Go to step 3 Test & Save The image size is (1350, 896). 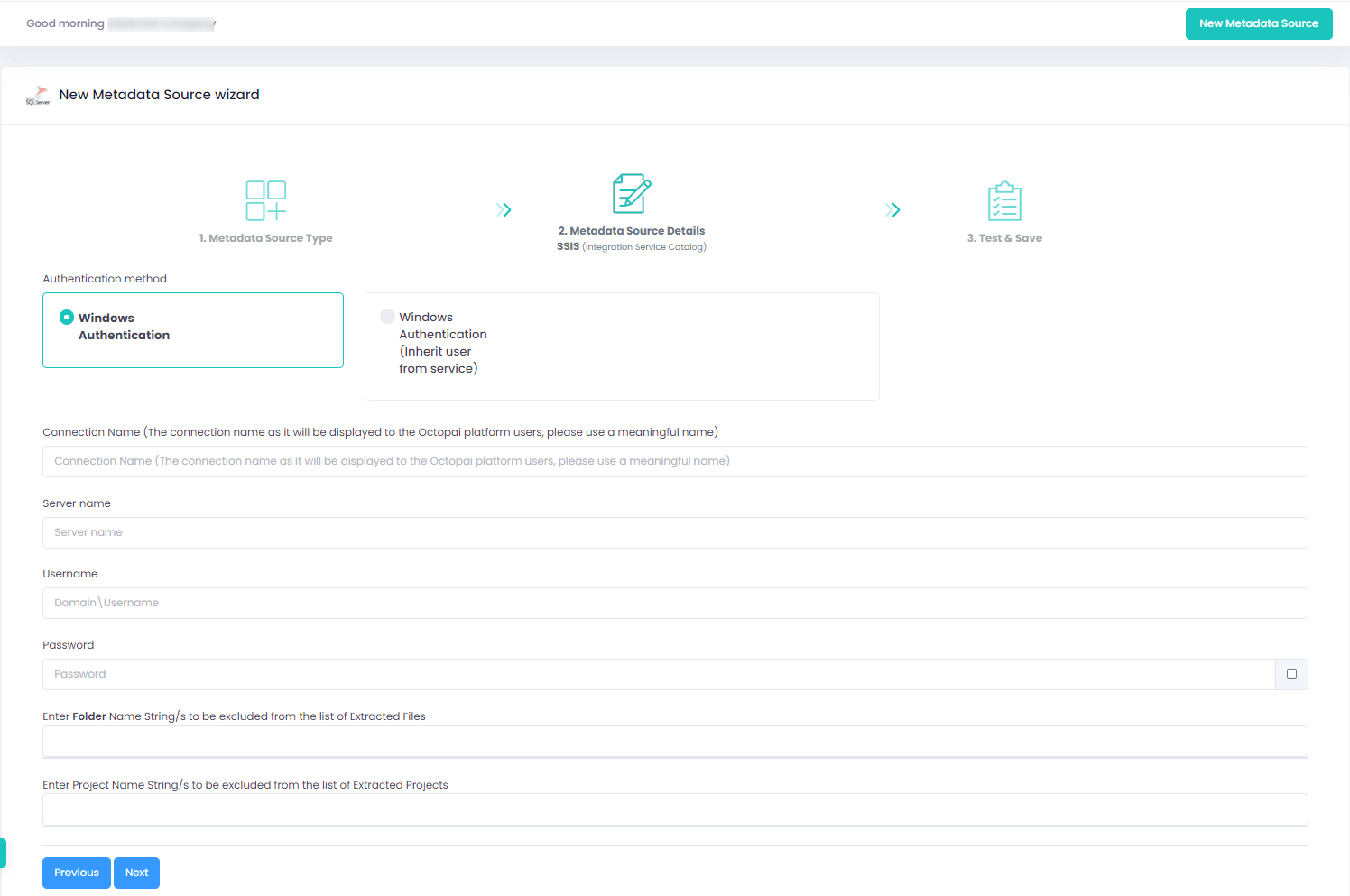click(x=1004, y=238)
